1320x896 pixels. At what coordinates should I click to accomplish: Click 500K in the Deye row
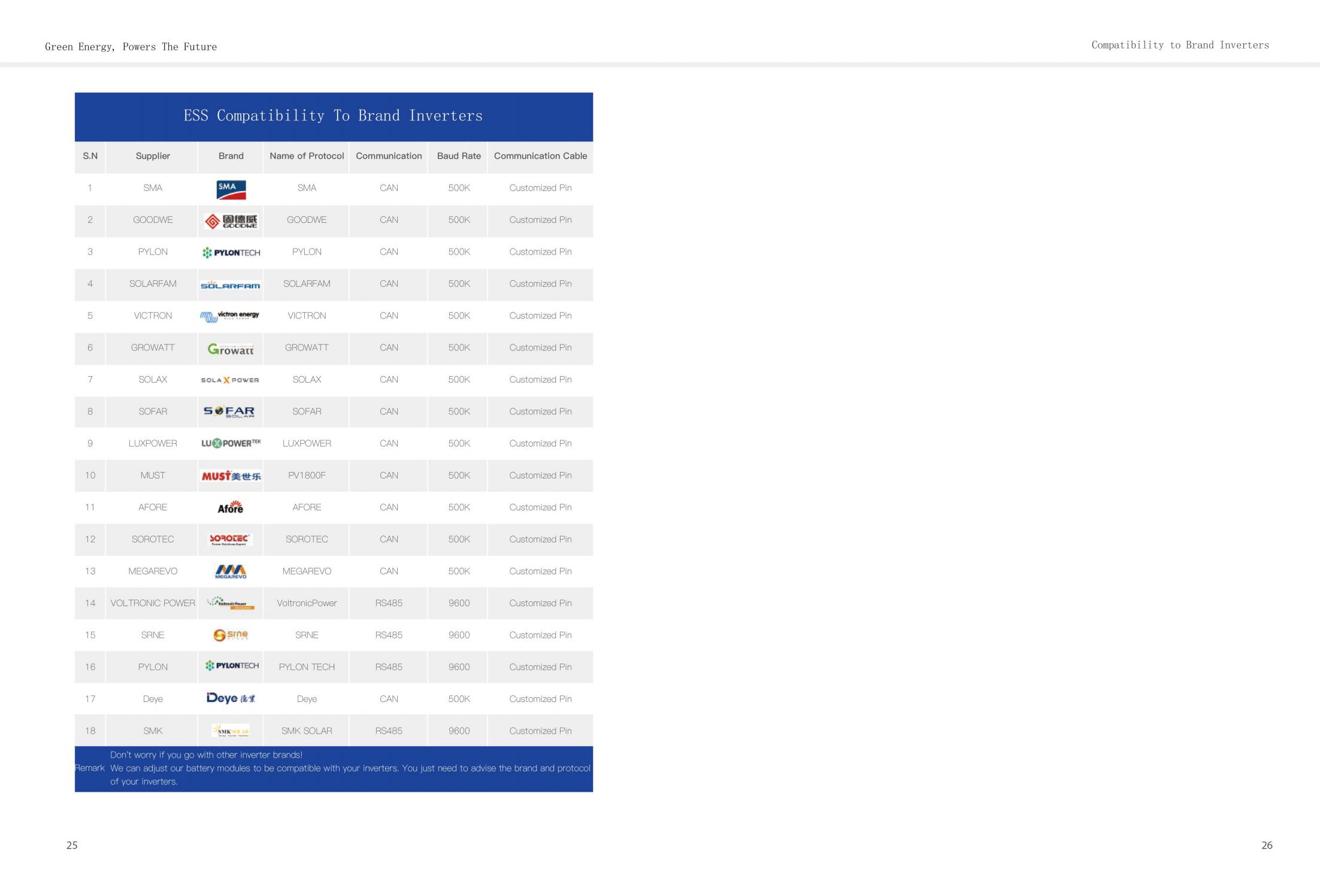pyautogui.click(x=459, y=699)
